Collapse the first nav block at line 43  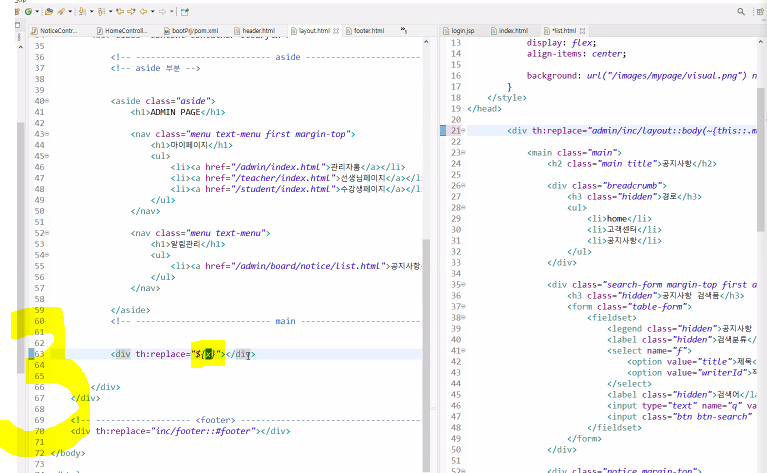47,134
